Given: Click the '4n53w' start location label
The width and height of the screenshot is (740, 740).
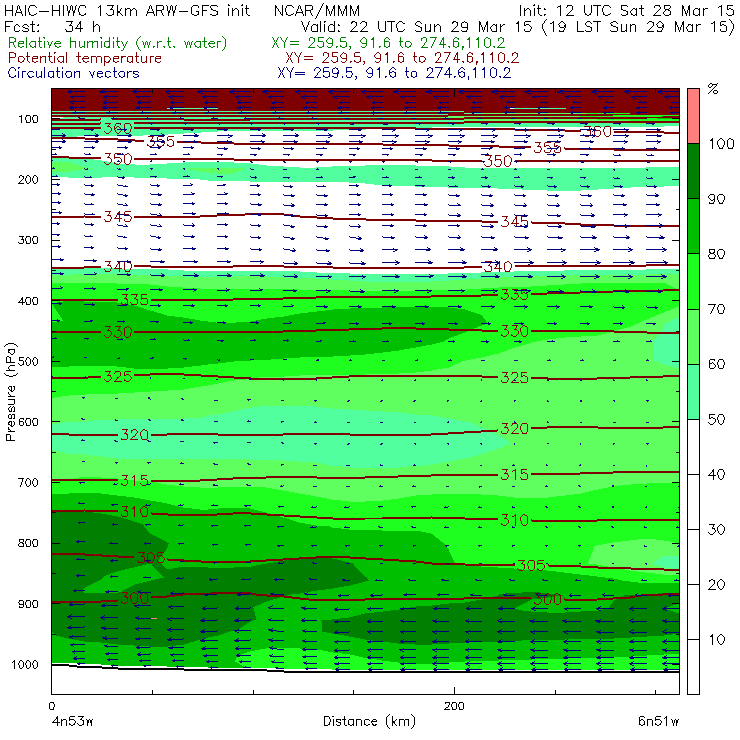Looking at the screenshot, I should coord(73,721).
